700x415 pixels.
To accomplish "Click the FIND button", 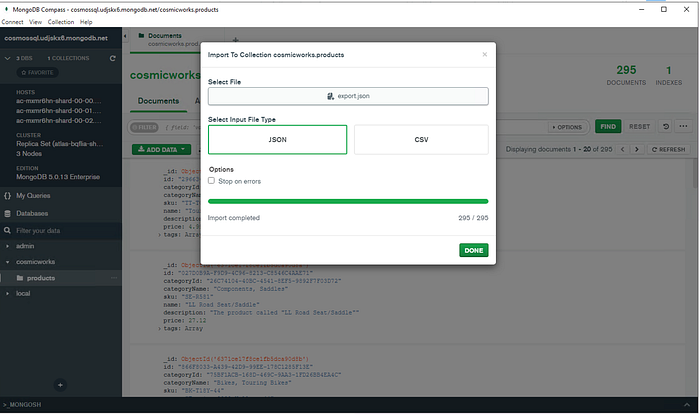I will point(608,127).
